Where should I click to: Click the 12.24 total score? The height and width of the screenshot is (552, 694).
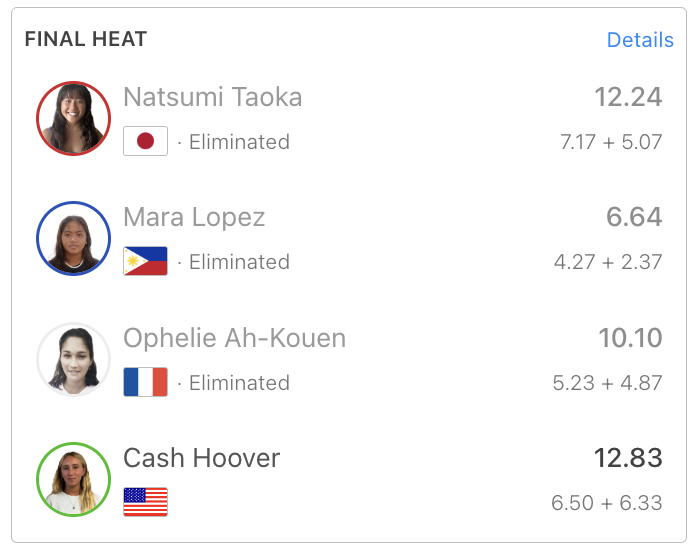click(628, 97)
